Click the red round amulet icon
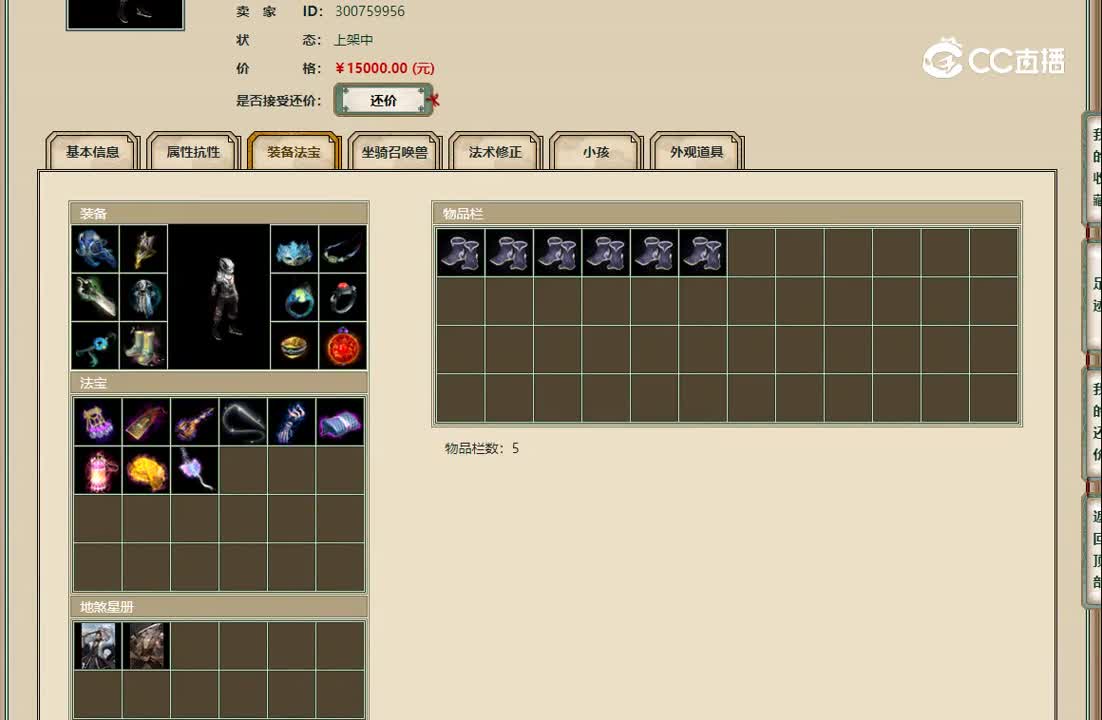 (x=343, y=346)
